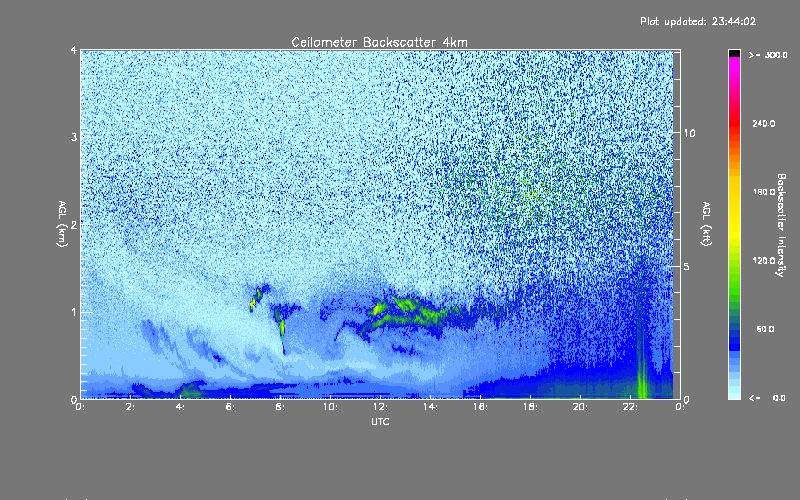Click the '>= 300.0' colorbar label
This screenshot has height=500, width=800.
[768, 55]
